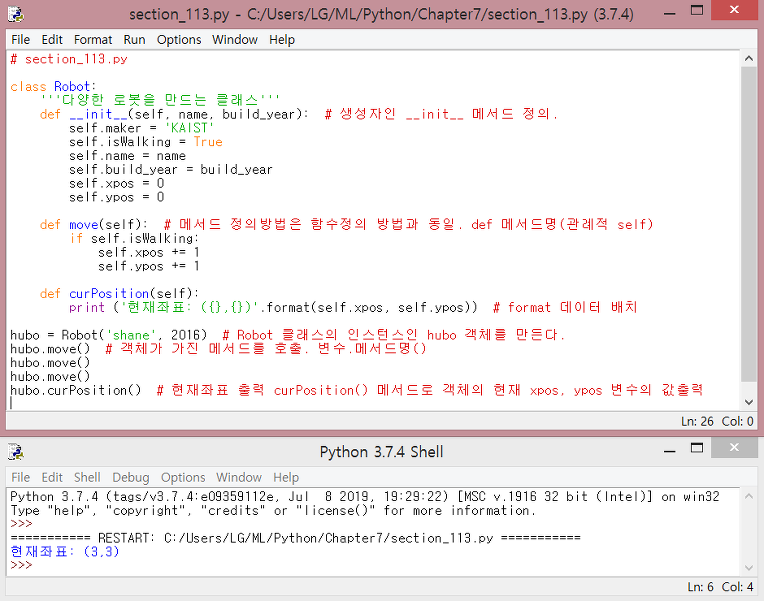Image resolution: width=764 pixels, height=601 pixels.
Task: Open the Format menu in the editor
Action: [x=93, y=39]
